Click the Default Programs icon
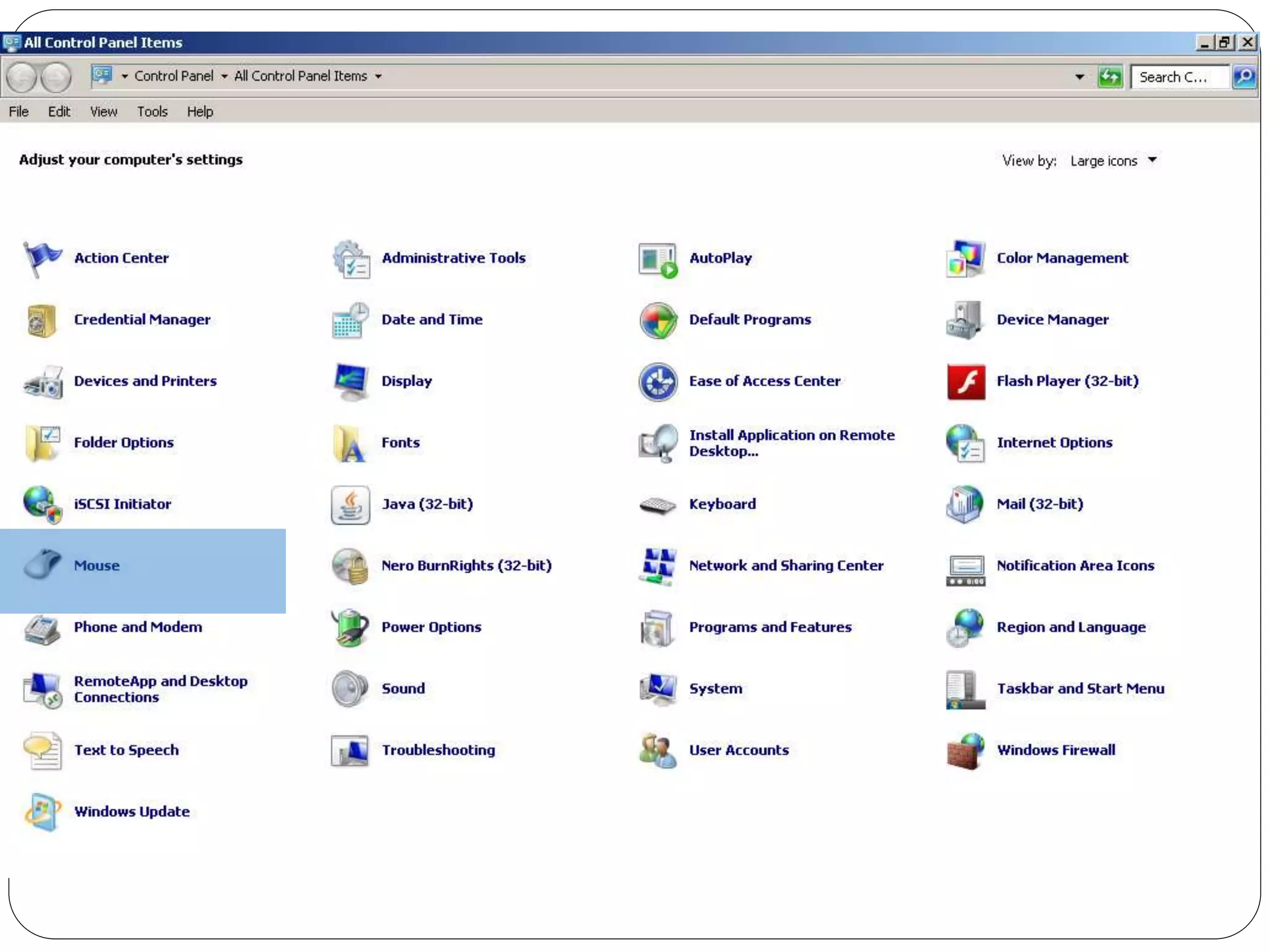The image size is (1270, 952). coord(657,320)
